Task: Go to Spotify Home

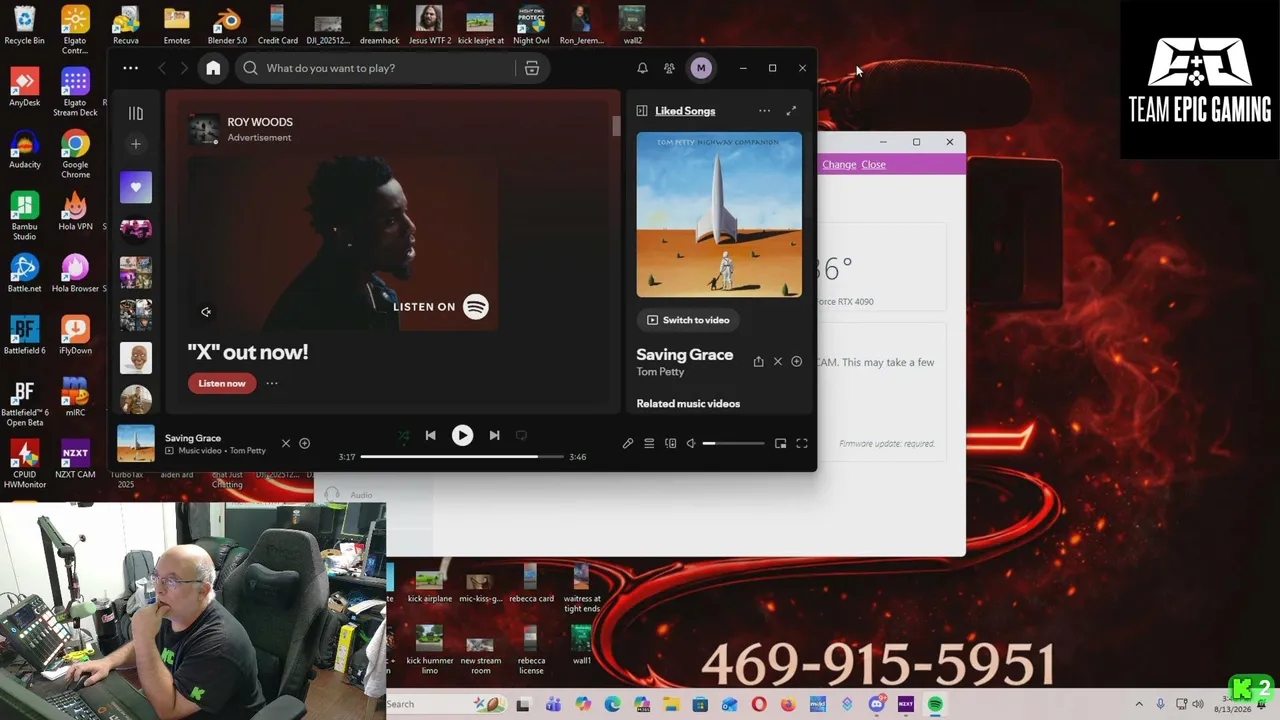Action: (213, 68)
